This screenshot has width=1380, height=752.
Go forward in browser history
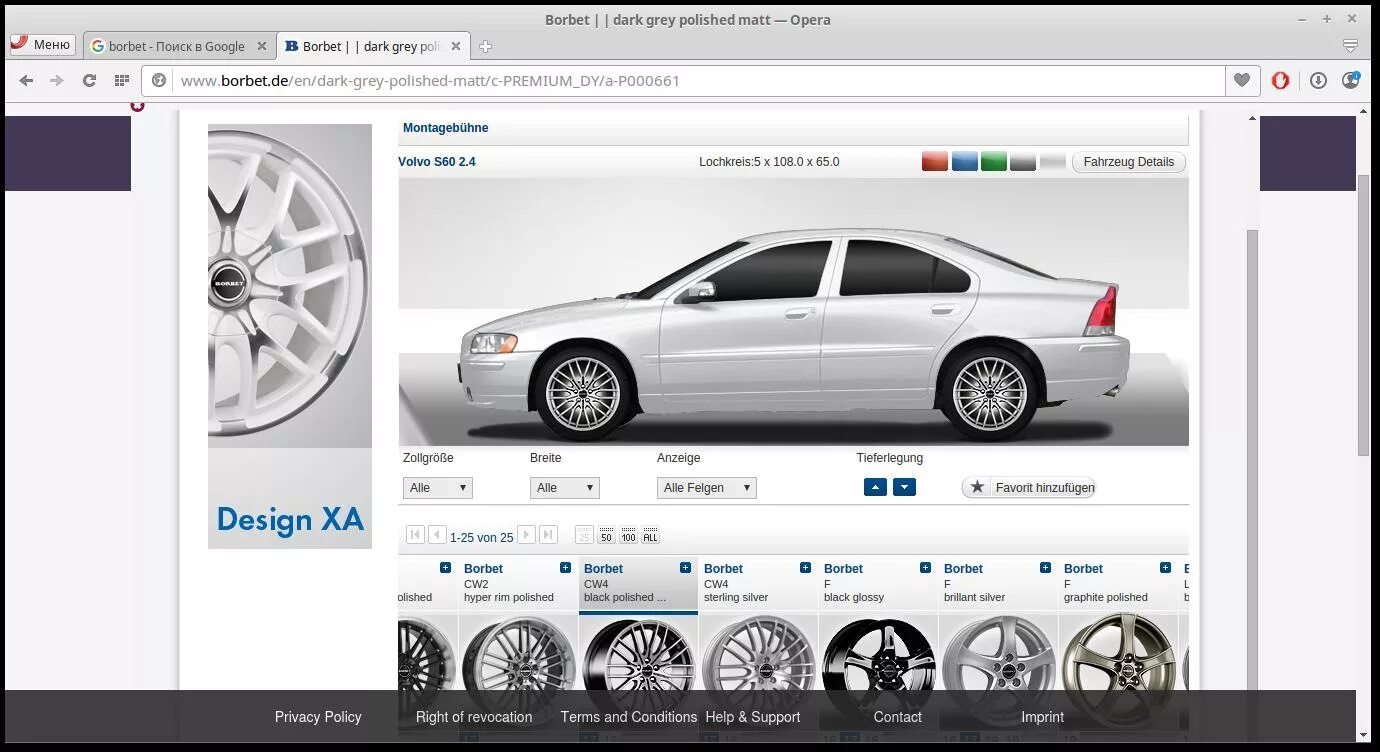tap(57, 81)
